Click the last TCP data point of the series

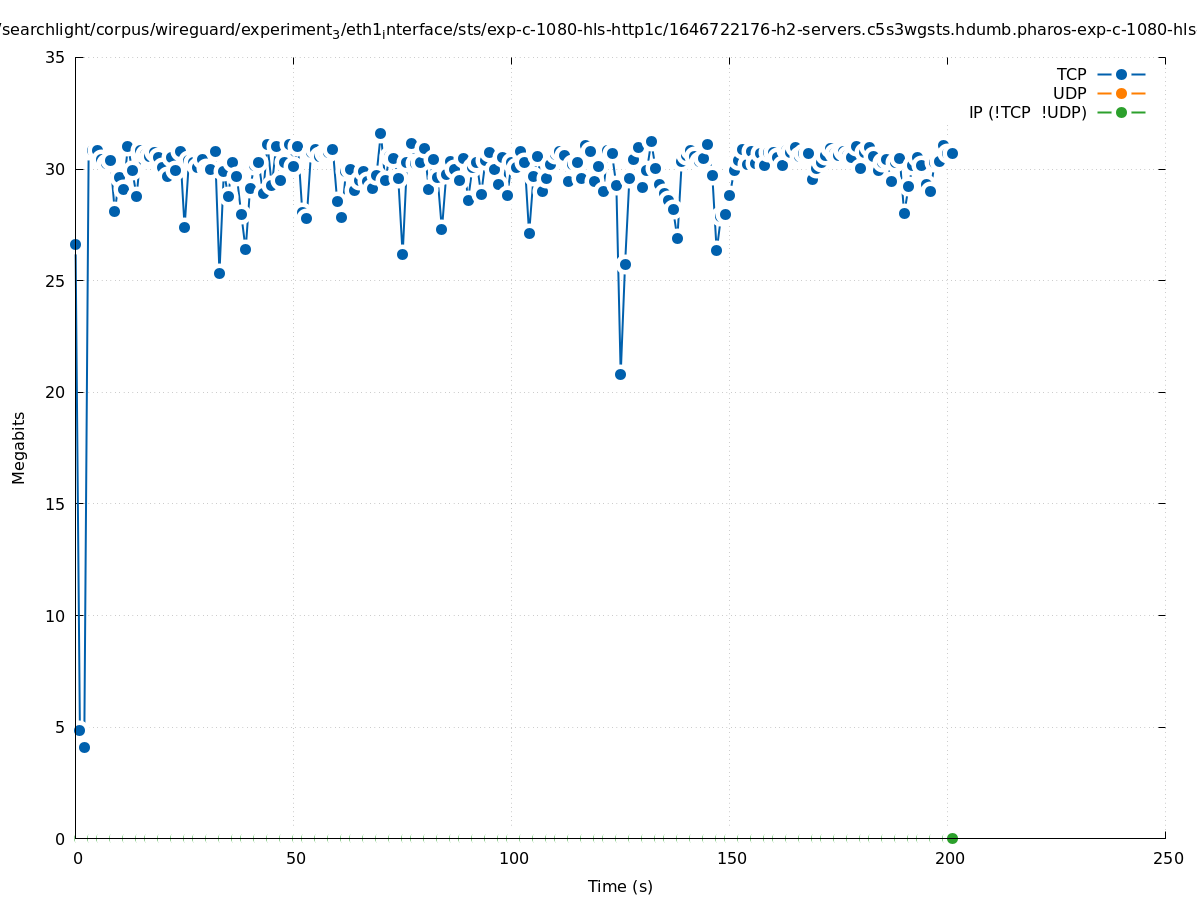point(952,153)
